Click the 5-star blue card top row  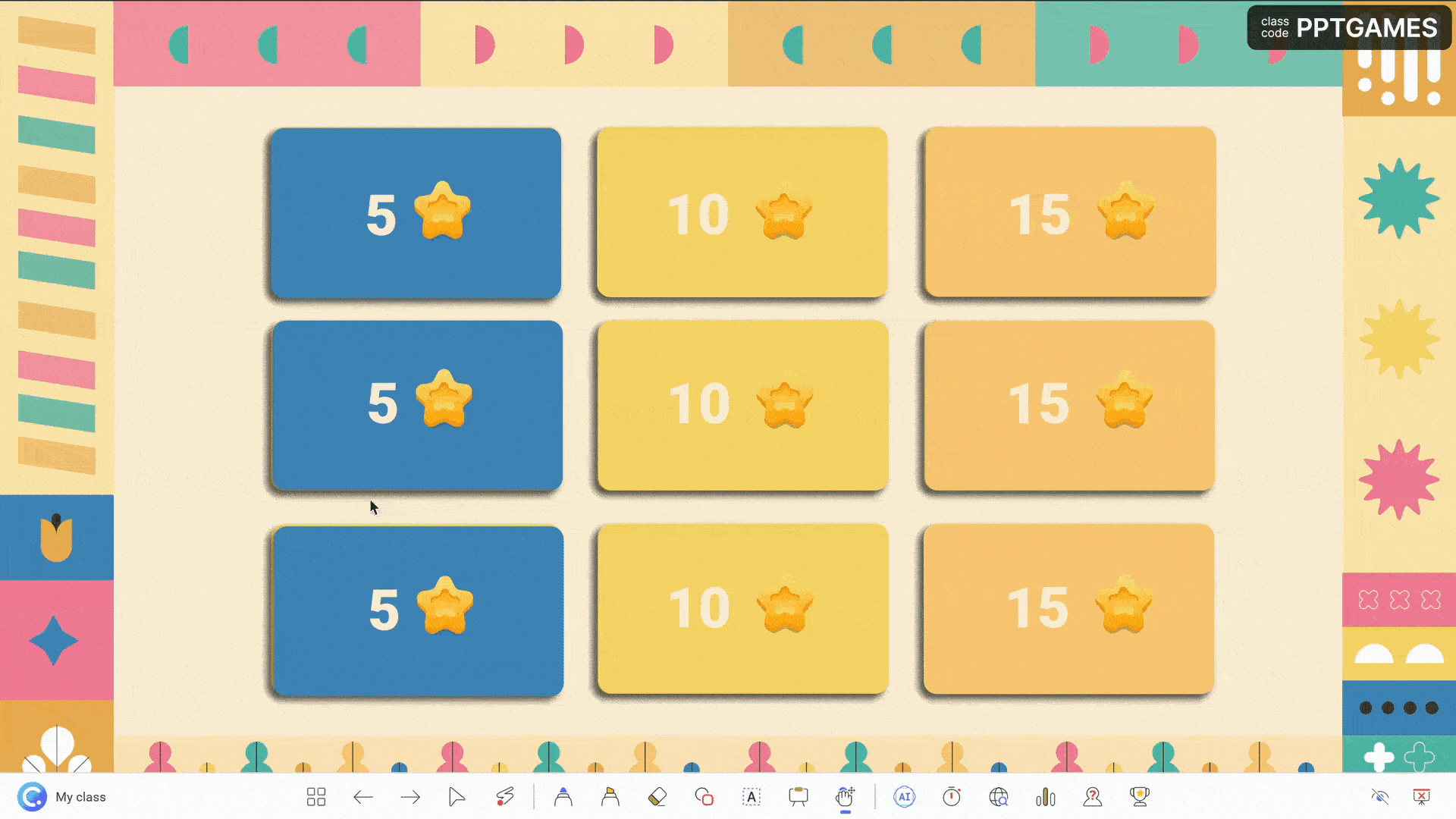(x=416, y=212)
